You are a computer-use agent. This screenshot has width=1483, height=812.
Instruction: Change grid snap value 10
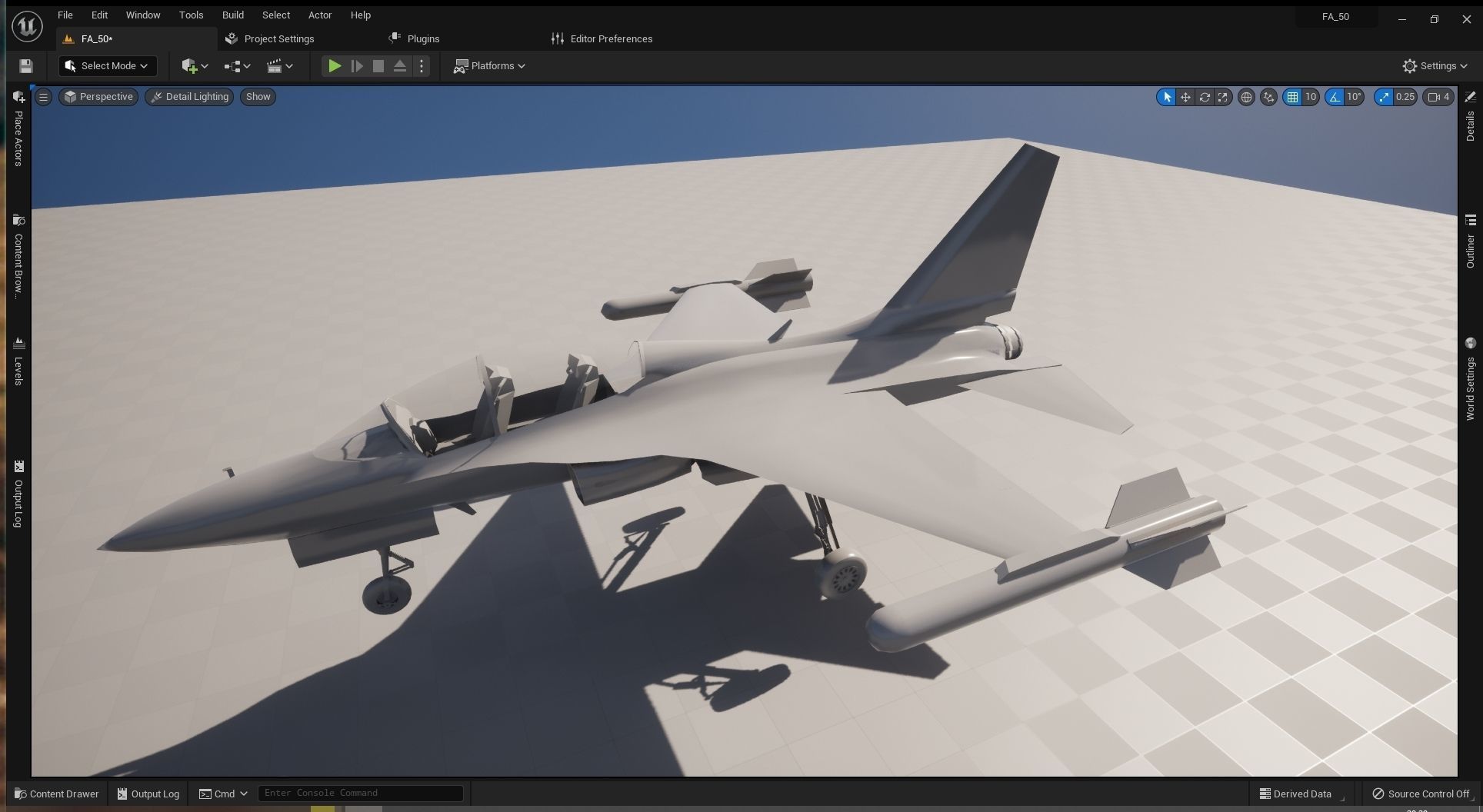(x=1311, y=97)
